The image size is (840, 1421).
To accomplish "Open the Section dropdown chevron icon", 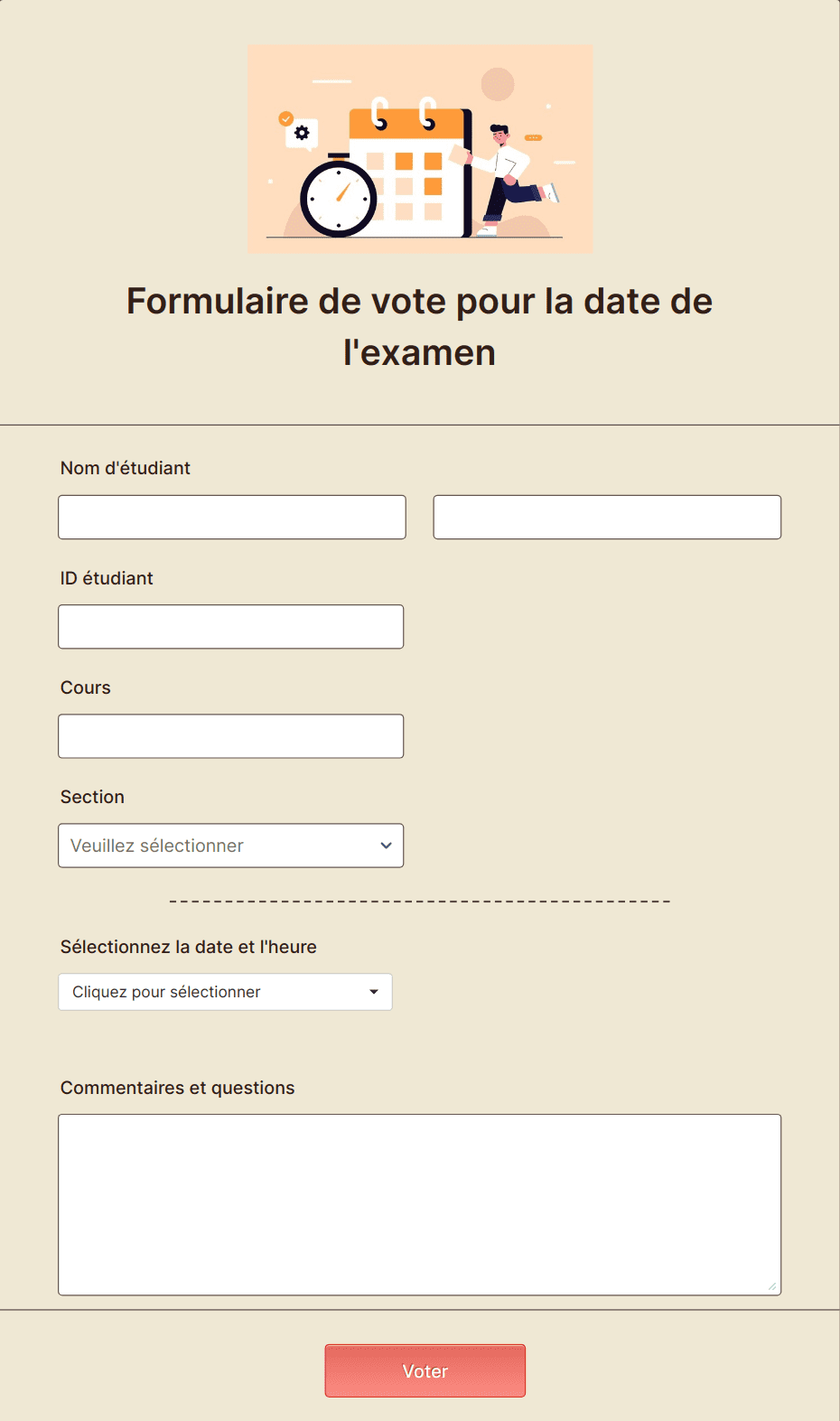I will click(x=387, y=846).
